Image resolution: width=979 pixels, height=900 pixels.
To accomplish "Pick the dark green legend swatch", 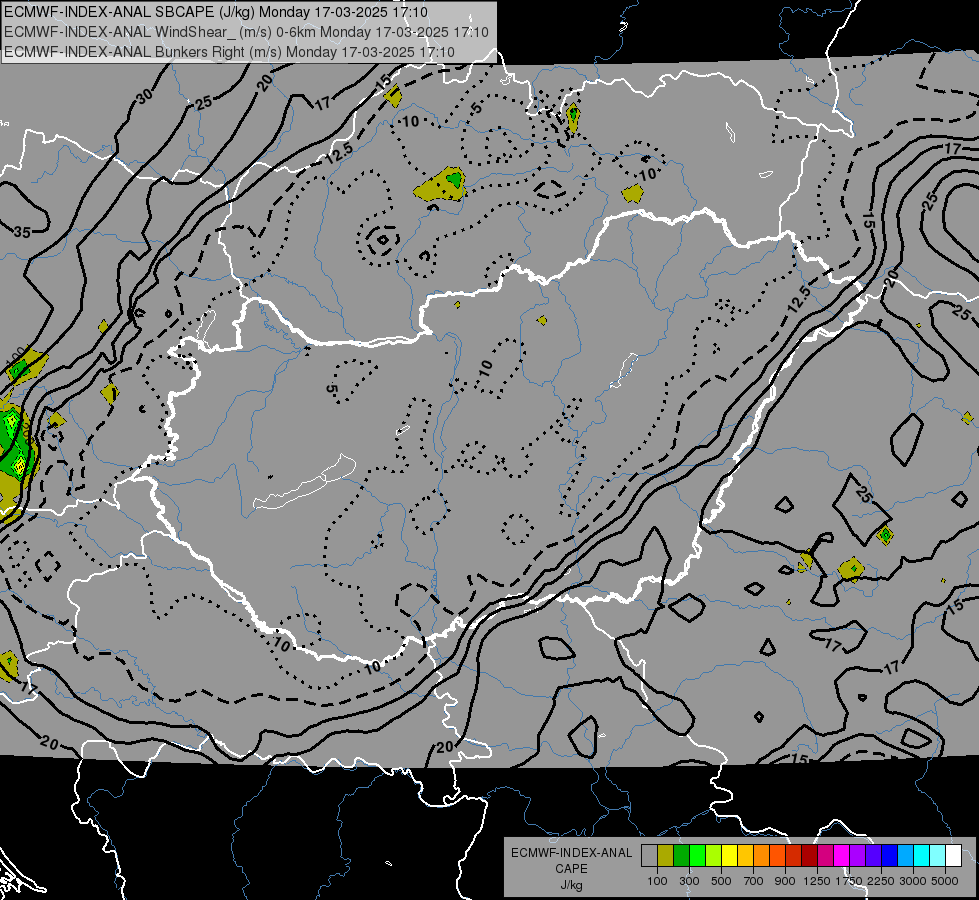I will coord(681,856).
